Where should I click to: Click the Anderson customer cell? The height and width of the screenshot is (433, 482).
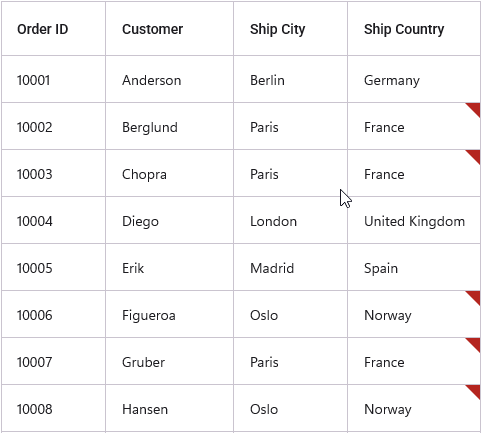[170, 79]
